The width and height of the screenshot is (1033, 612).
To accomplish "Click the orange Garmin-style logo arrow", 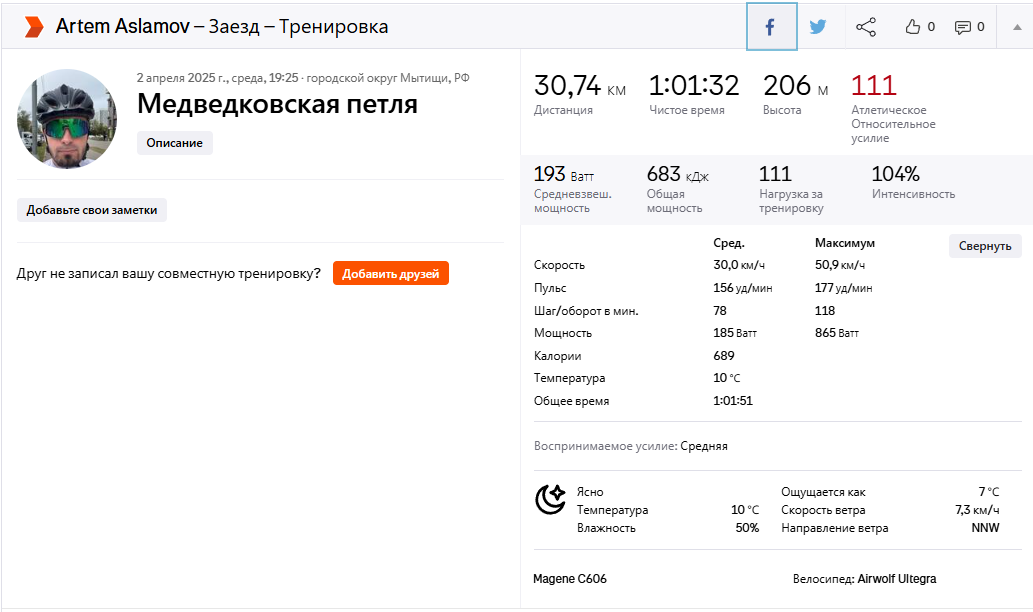I will click(33, 27).
